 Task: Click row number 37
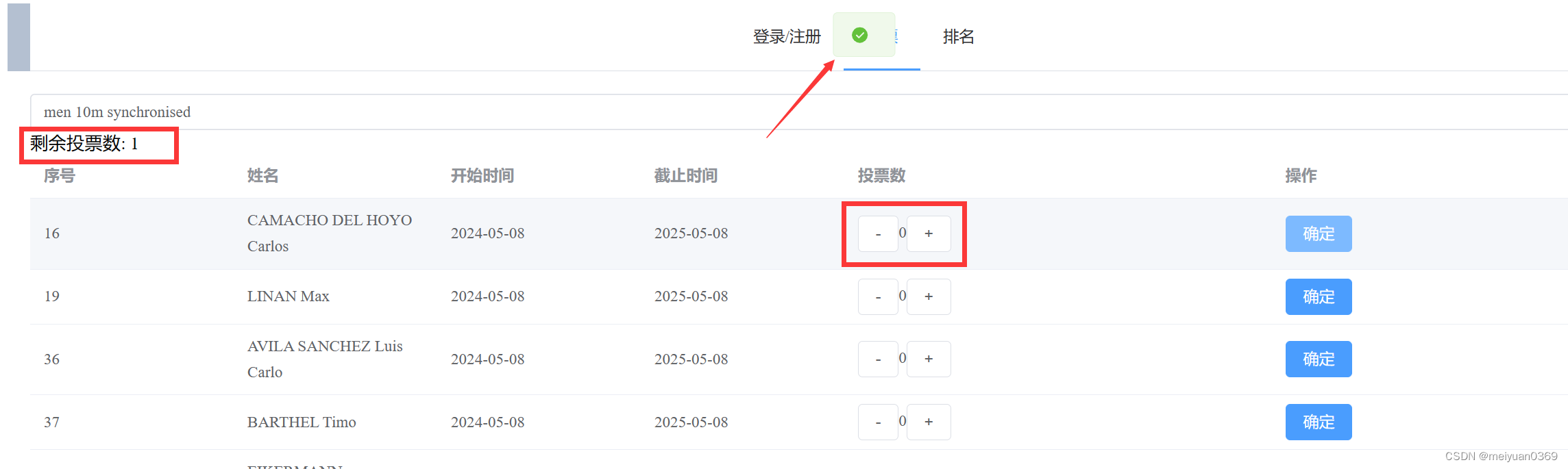[x=52, y=422]
